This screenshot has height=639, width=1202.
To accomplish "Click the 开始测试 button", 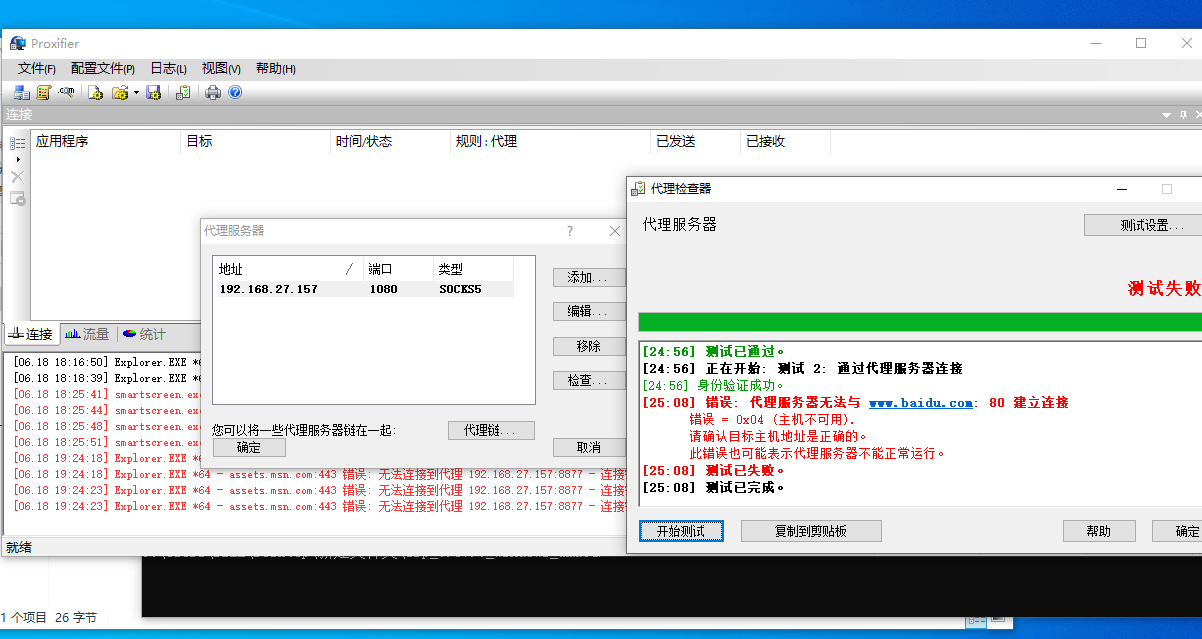I will point(681,531).
